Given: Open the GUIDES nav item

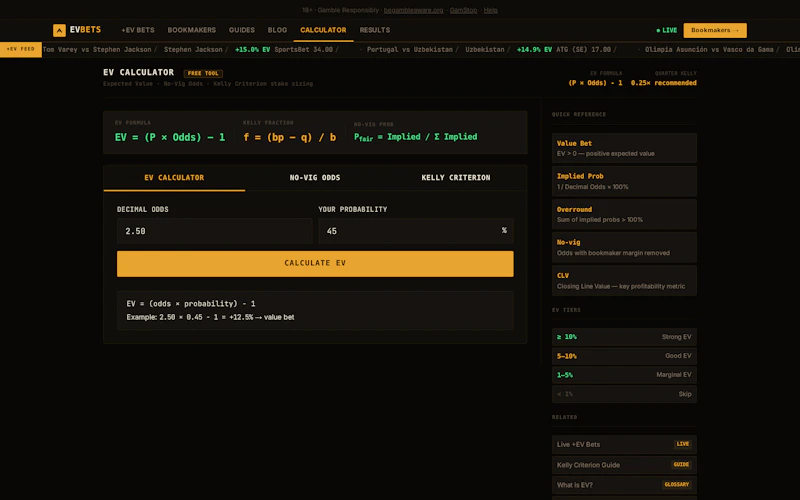Looking at the screenshot, I should click(242, 30).
